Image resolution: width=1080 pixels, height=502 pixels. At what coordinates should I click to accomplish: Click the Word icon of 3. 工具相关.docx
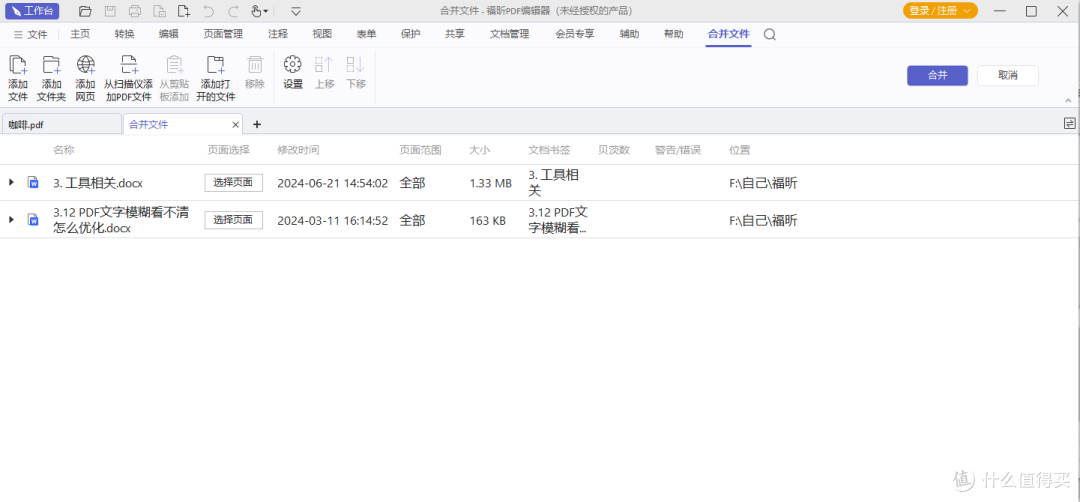pyautogui.click(x=33, y=182)
